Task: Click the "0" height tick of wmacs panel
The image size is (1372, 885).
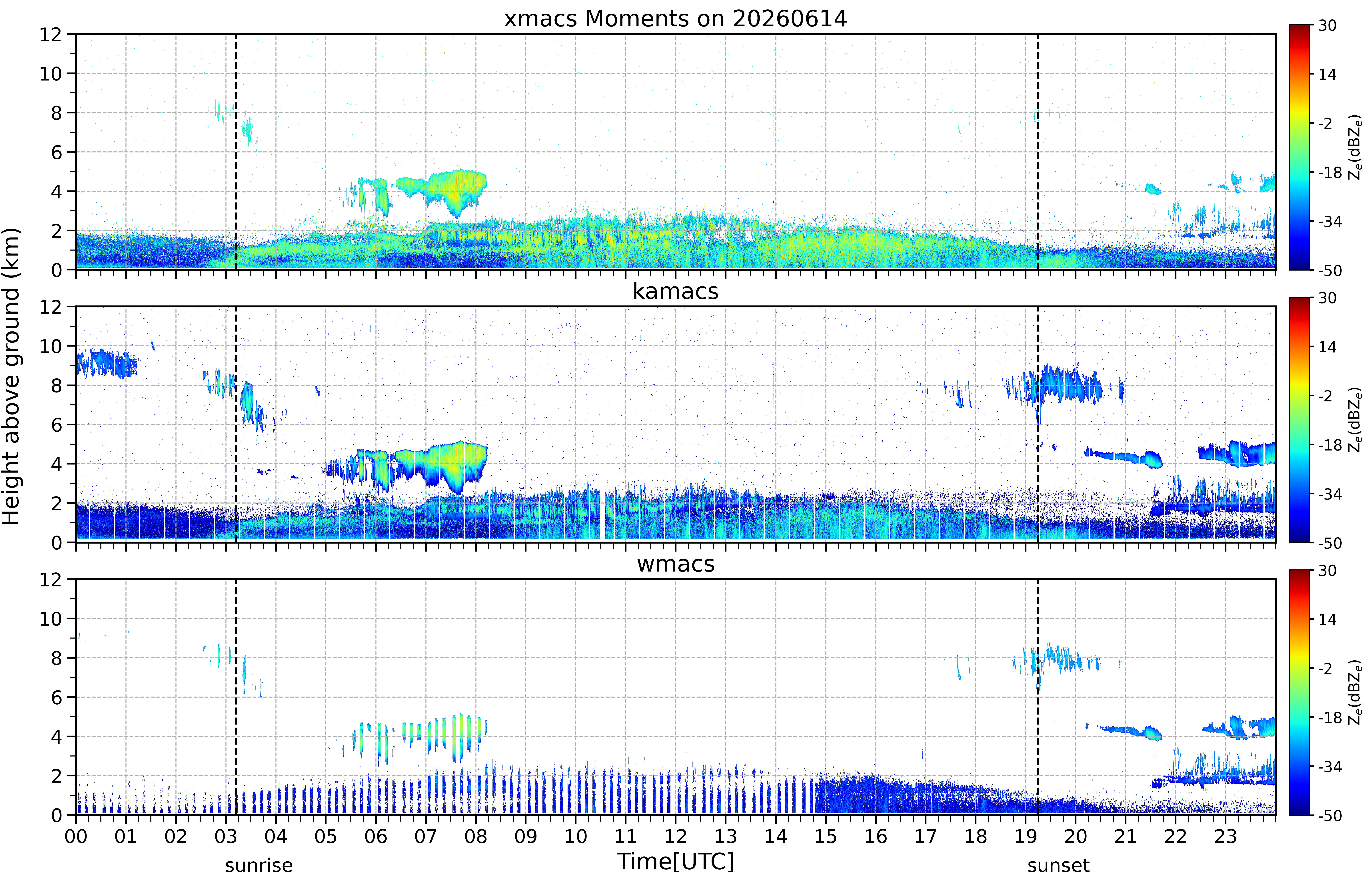Action: point(56,815)
